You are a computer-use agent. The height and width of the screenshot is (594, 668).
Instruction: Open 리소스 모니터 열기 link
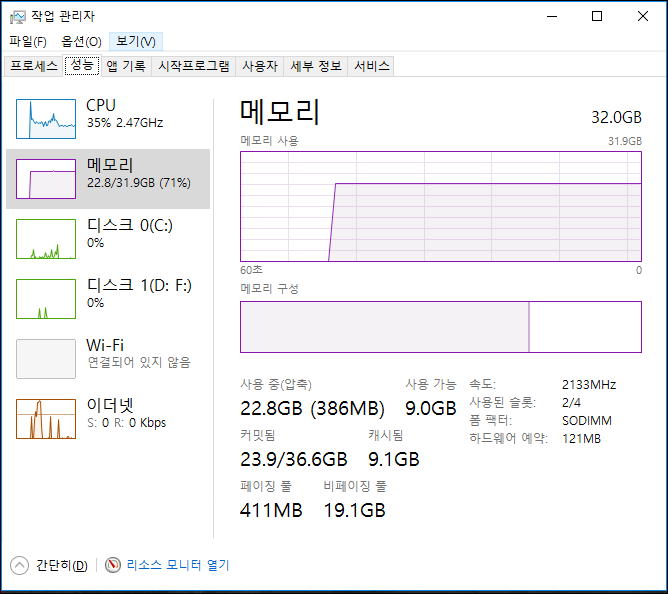pyautogui.click(x=177, y=565)
